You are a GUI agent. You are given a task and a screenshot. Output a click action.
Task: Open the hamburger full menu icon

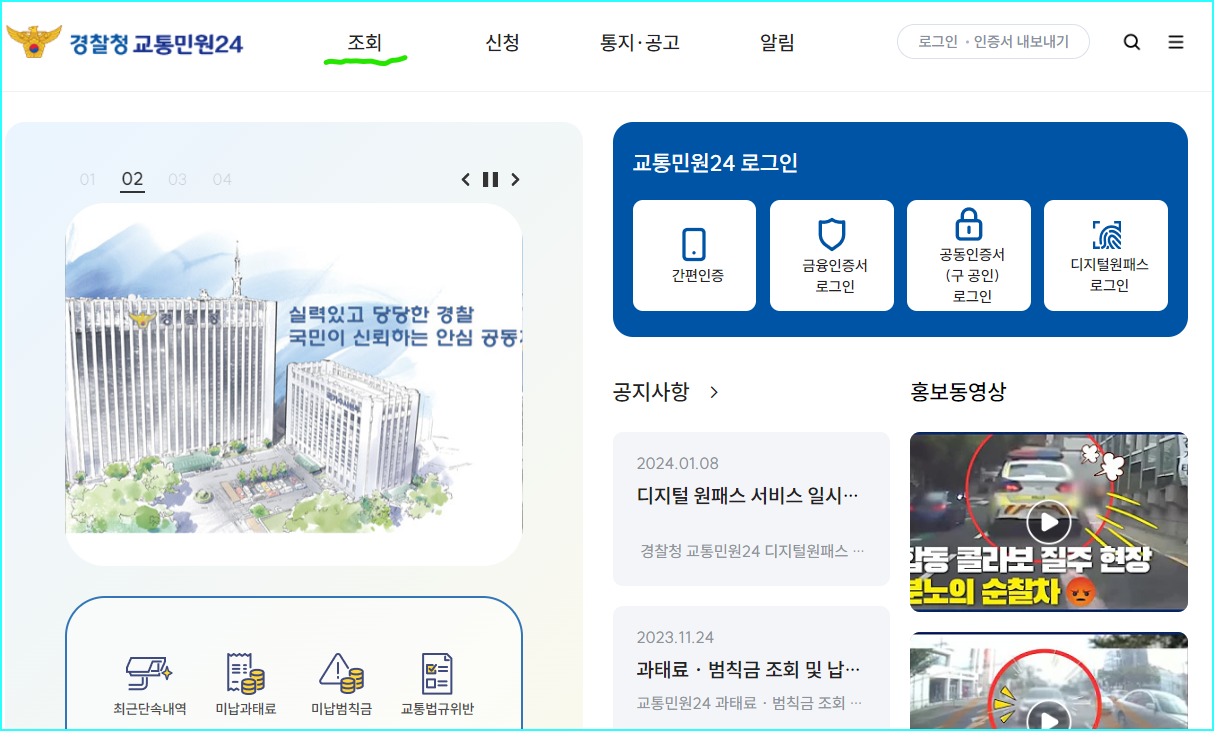1176,42
